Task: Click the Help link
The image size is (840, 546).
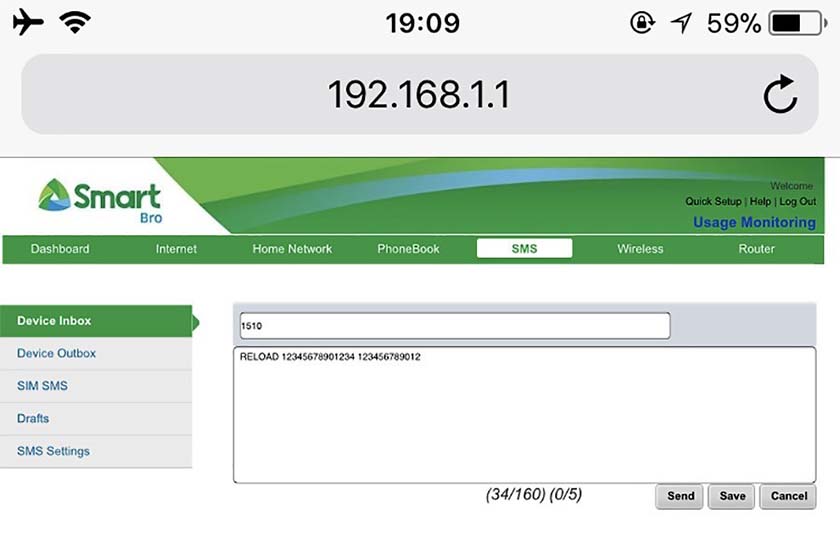Action: [x=760, y=201]
